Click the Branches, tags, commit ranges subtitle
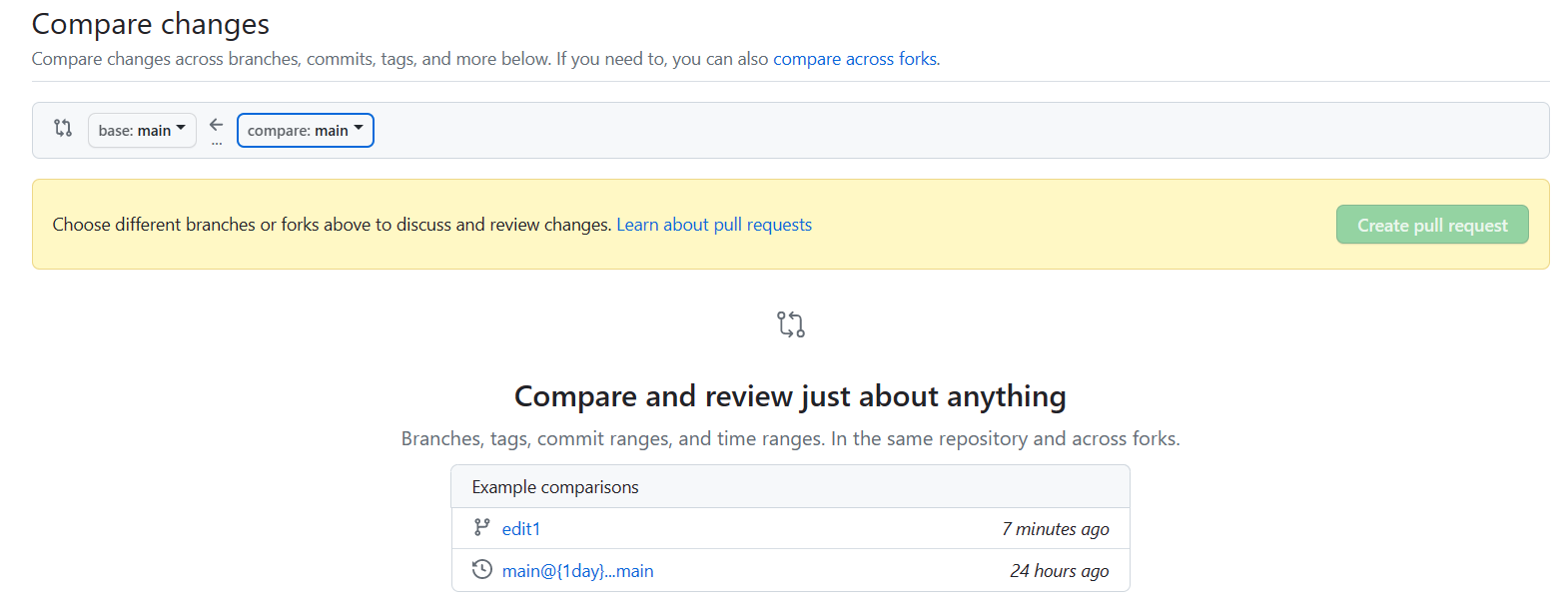Screen dimensions: 1568x612 click(x=790, y=438)
